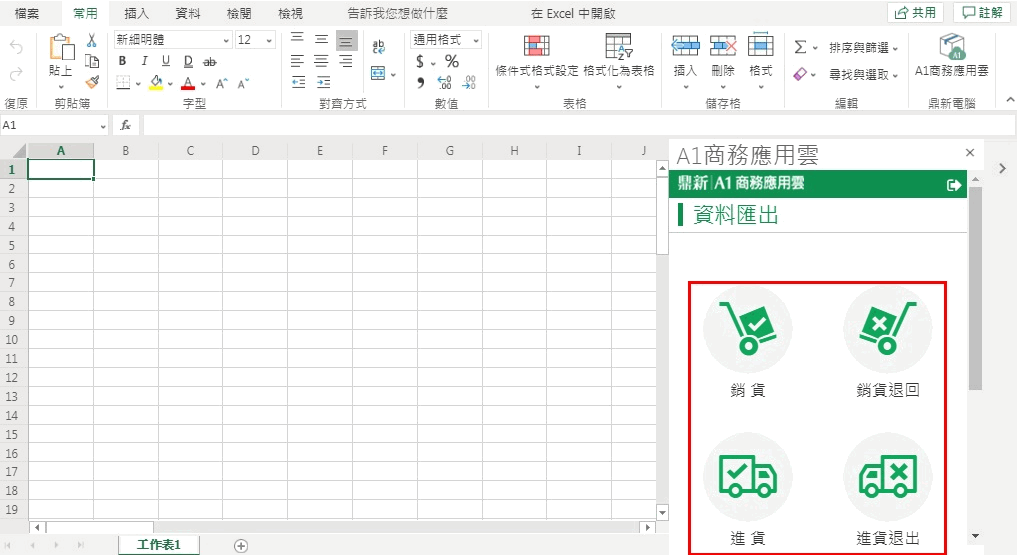Increase decimal places
Image resolution: width=1017 pixels, height=557 pixels.
(x=444, y=82)
